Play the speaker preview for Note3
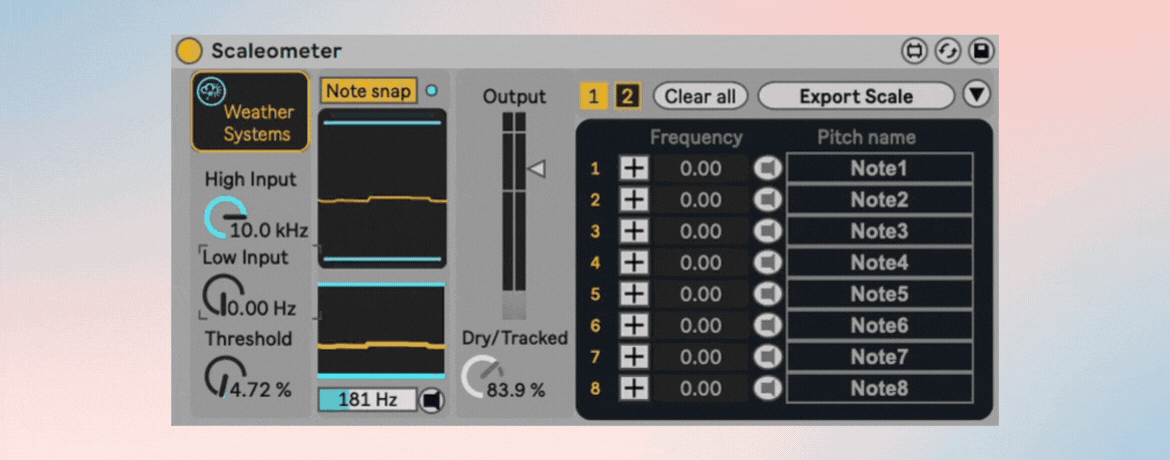This screenshot has height=460, width=1170. pyautogui.click(x=767, y=231)
